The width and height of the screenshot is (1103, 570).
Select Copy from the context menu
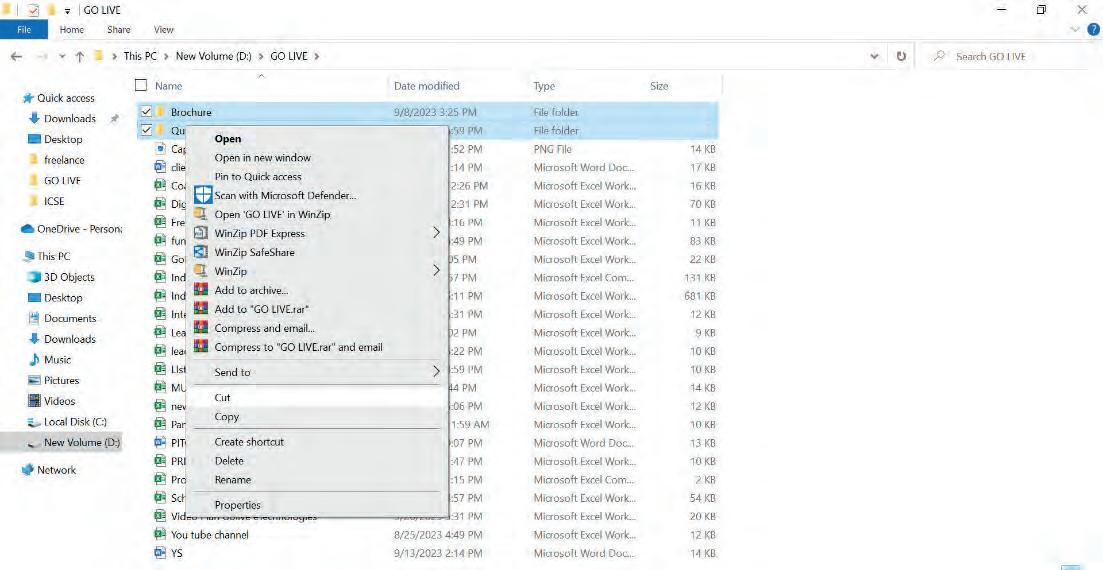coord(227,417)
